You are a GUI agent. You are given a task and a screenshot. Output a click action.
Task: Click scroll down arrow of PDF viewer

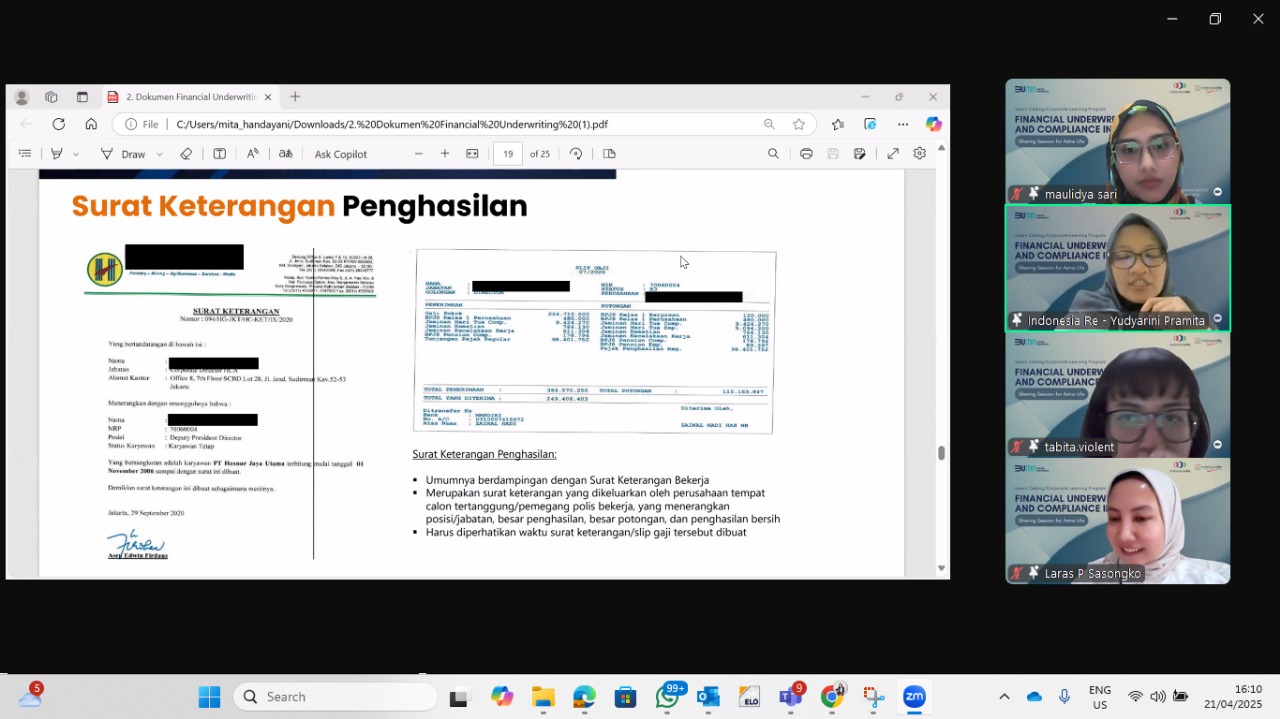click(x=941, y=568)
